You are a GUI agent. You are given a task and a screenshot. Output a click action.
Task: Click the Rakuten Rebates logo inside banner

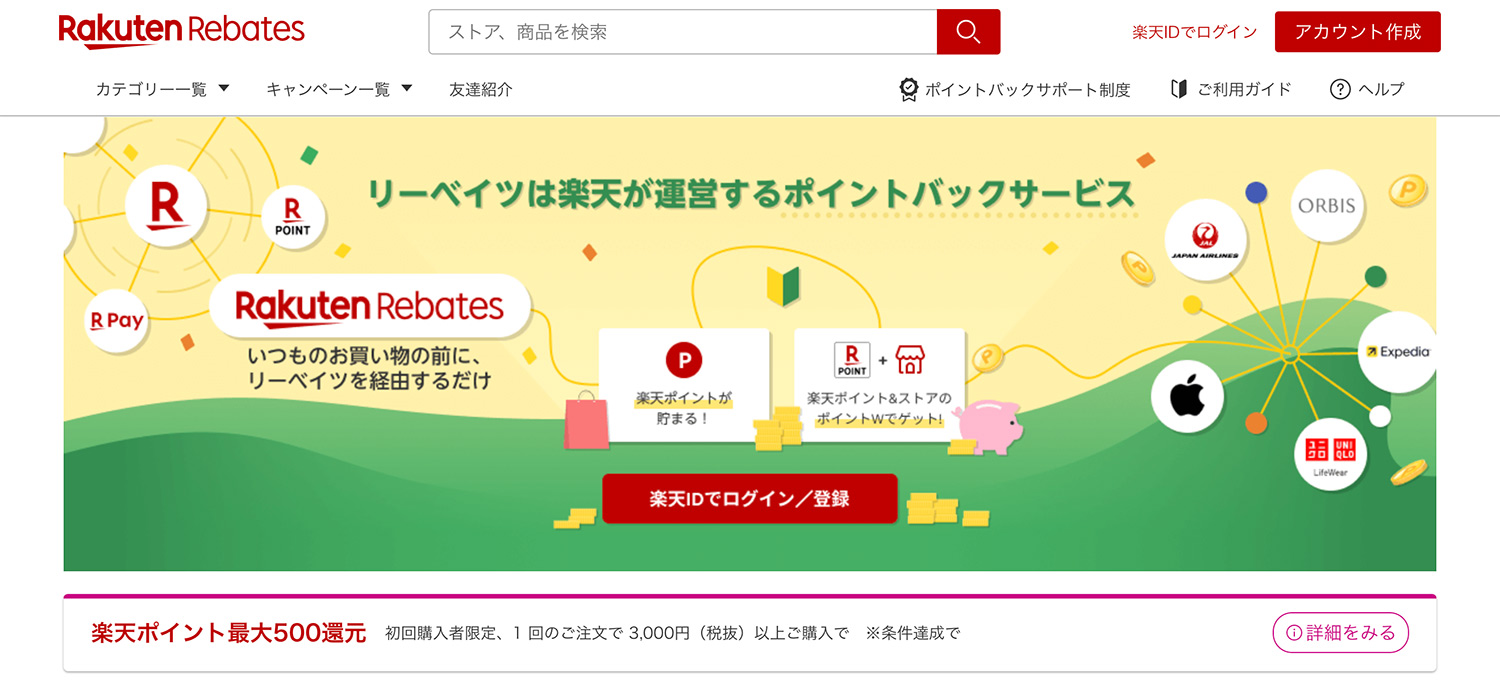coord(370,306)
